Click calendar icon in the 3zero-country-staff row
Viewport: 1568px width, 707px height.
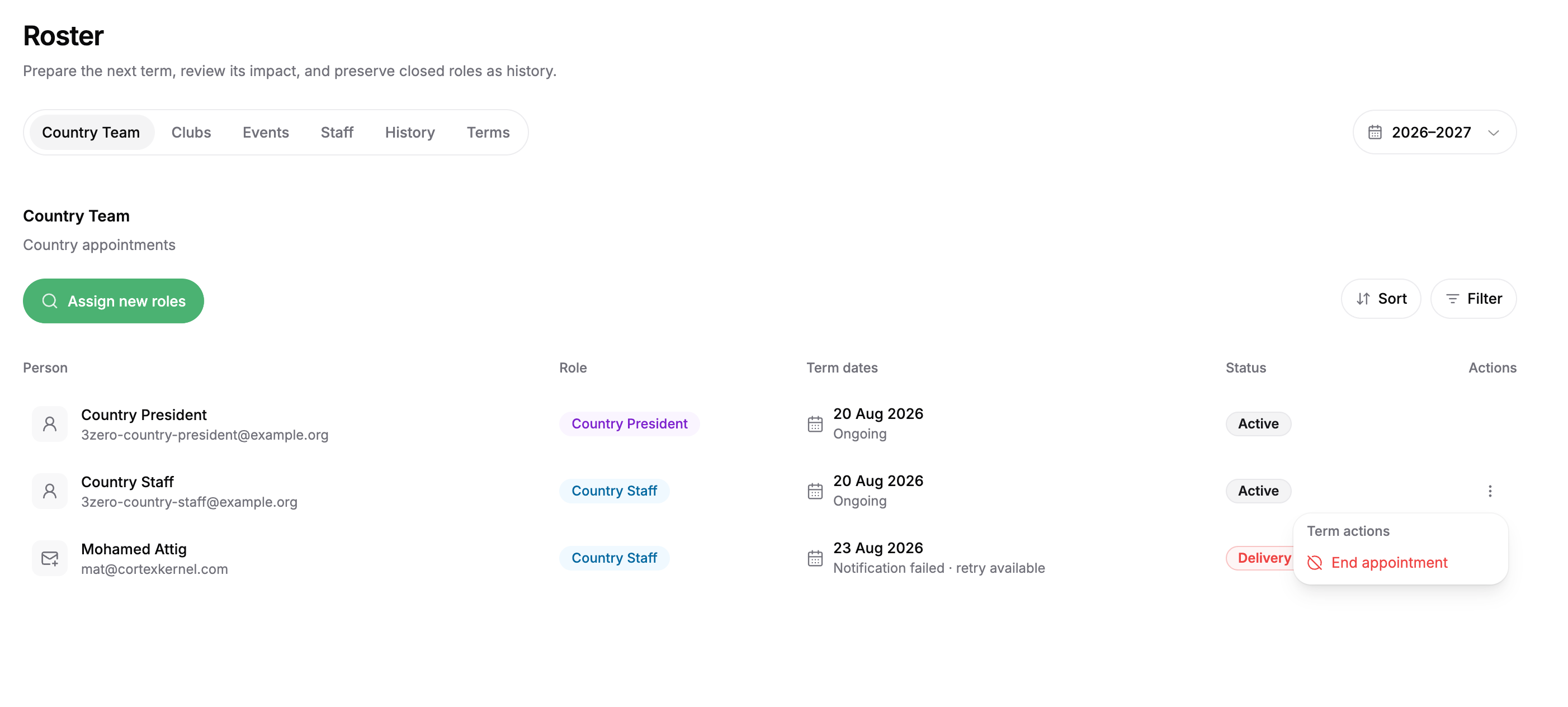(815, 491)
